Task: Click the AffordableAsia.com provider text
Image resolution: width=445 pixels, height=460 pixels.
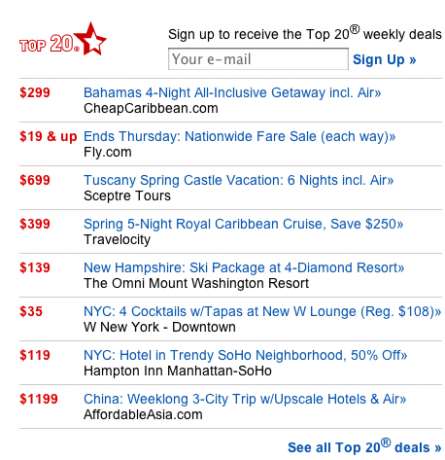Action: 143,415
